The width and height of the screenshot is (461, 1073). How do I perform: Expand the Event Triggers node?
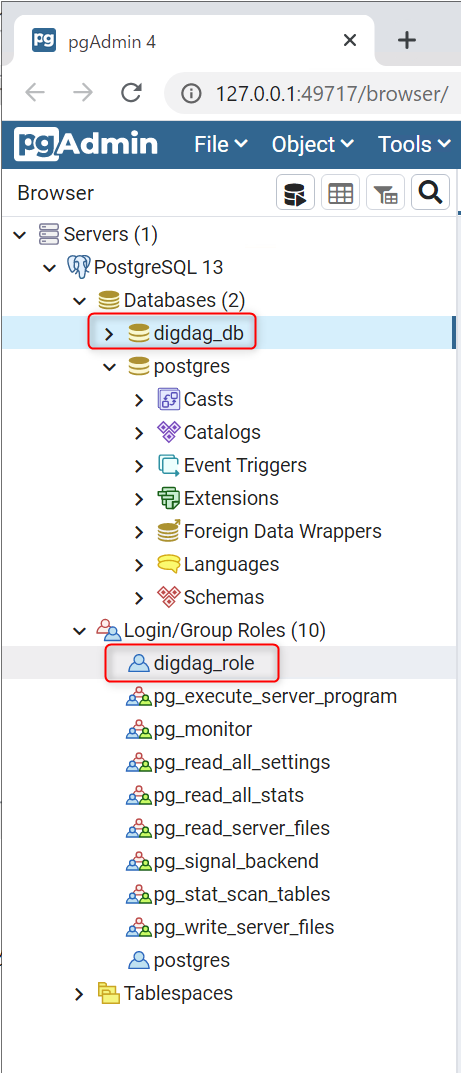(140, 466)
